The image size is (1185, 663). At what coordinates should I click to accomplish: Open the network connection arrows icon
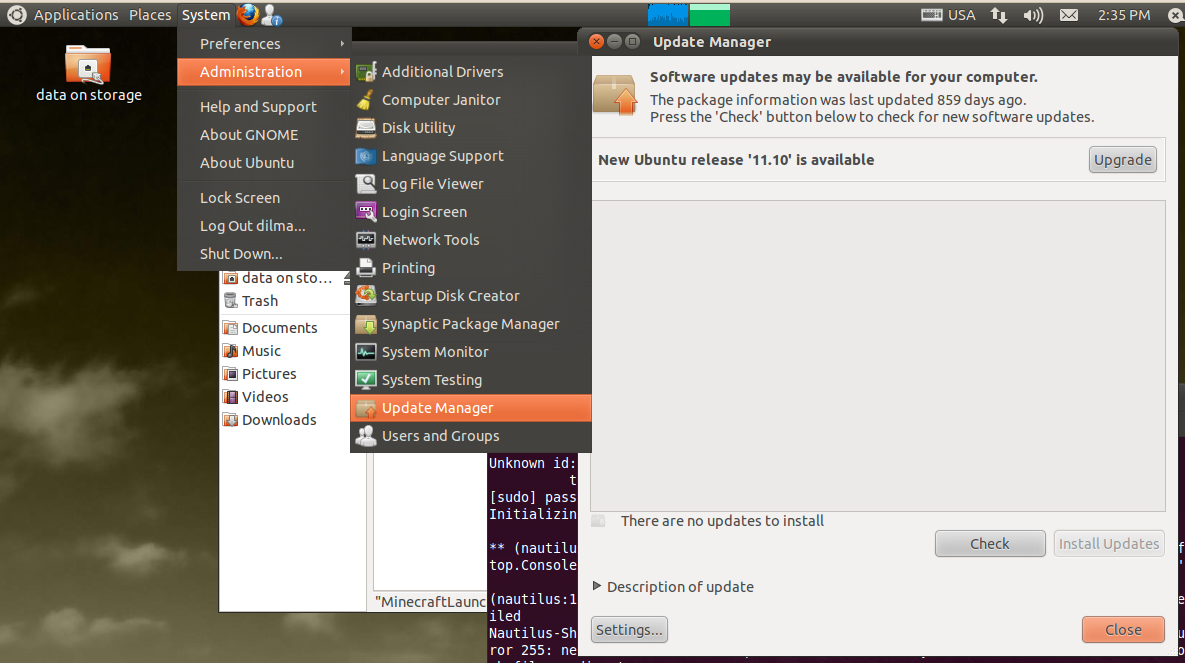[x=998, y=15]
